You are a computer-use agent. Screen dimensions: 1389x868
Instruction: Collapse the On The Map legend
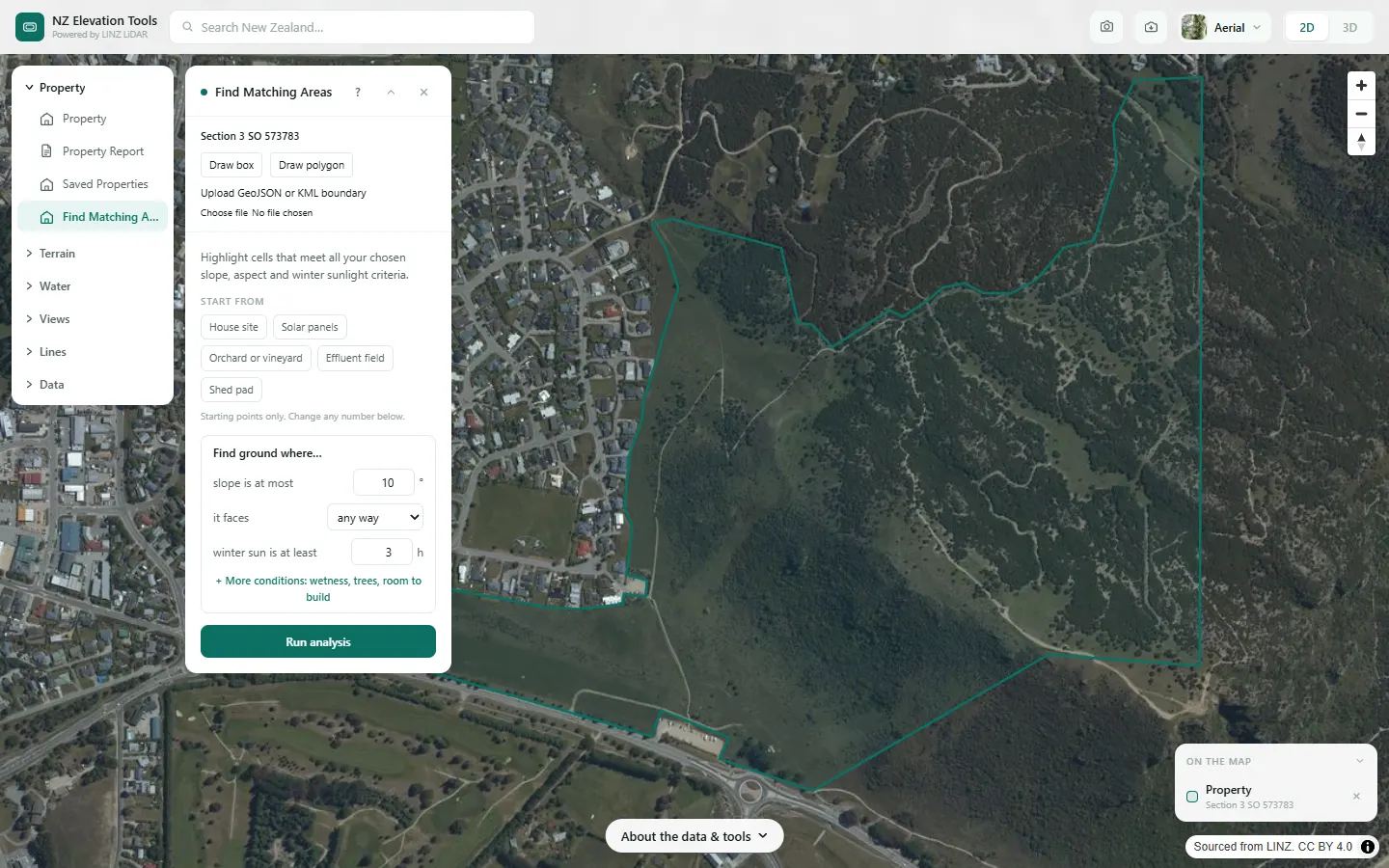(1359, 761)
